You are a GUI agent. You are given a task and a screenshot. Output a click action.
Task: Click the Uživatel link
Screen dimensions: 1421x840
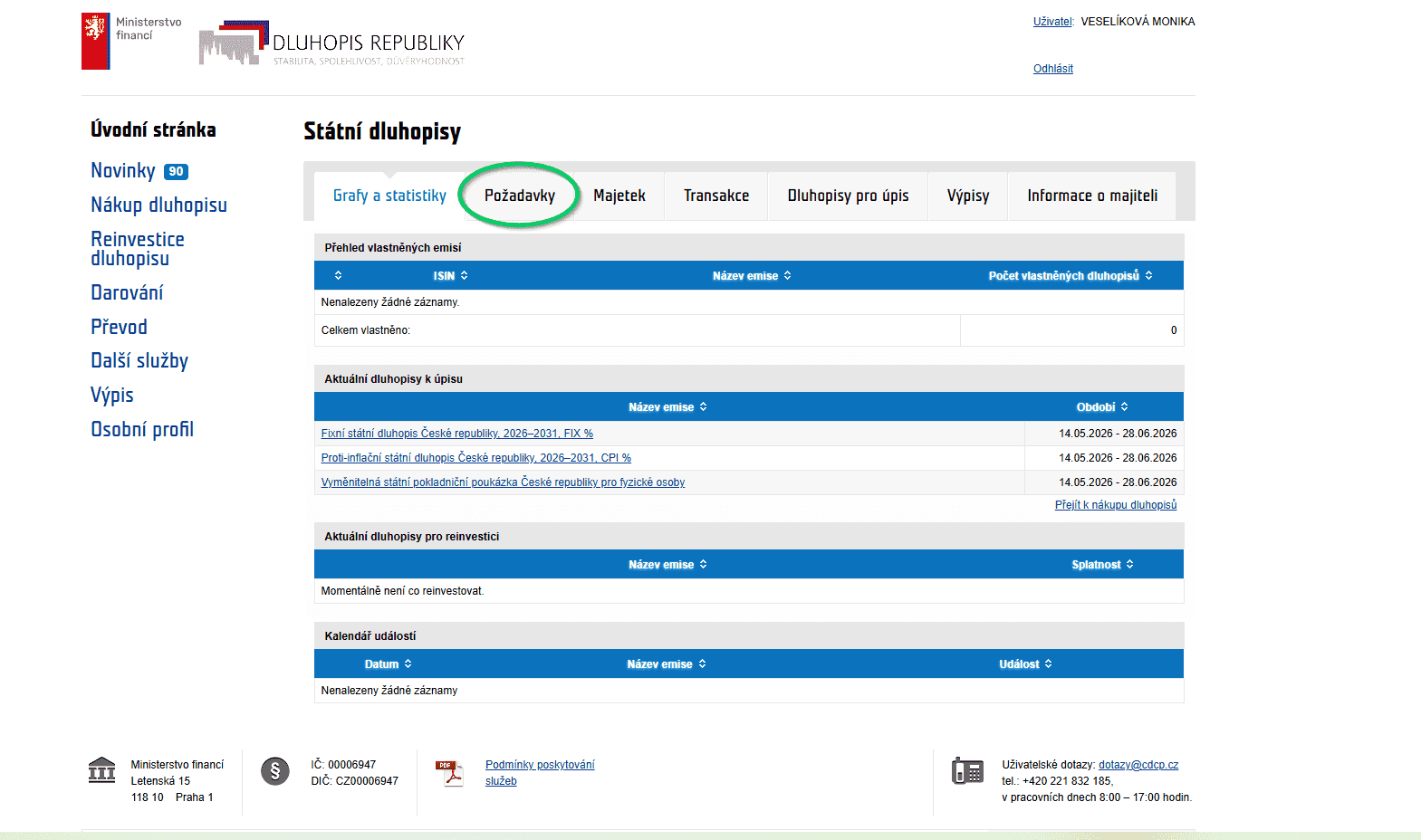(1053, 22)
